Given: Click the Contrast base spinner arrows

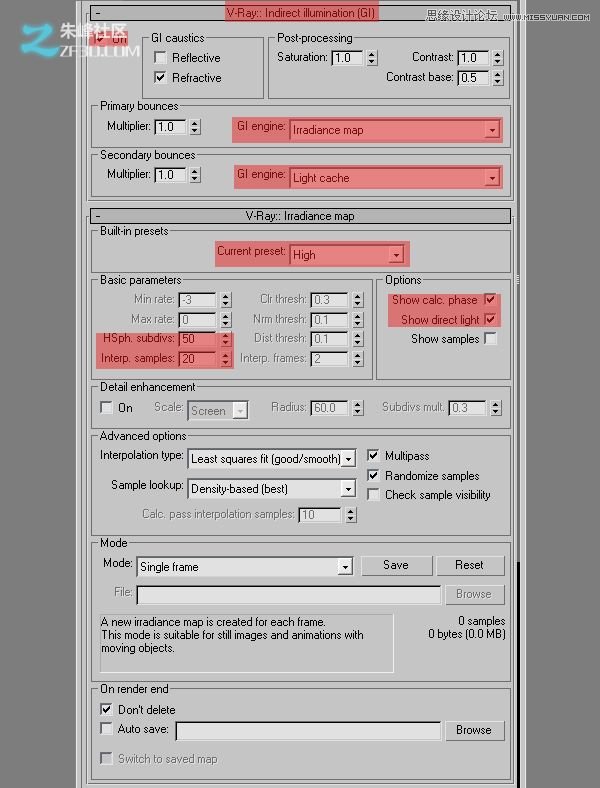Looking at the screenshot, I should pos(497,78).
